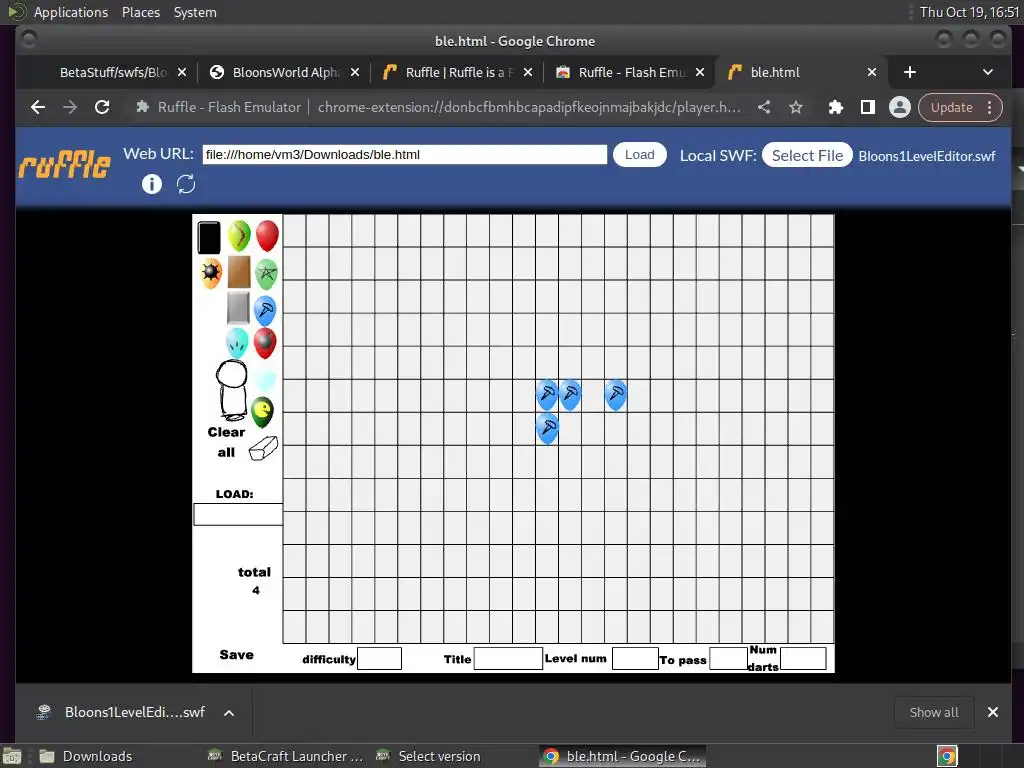This screenshot has height=768, width=1024.
Task: Open a new Chrome tab
Action: [x=910, y=72]
